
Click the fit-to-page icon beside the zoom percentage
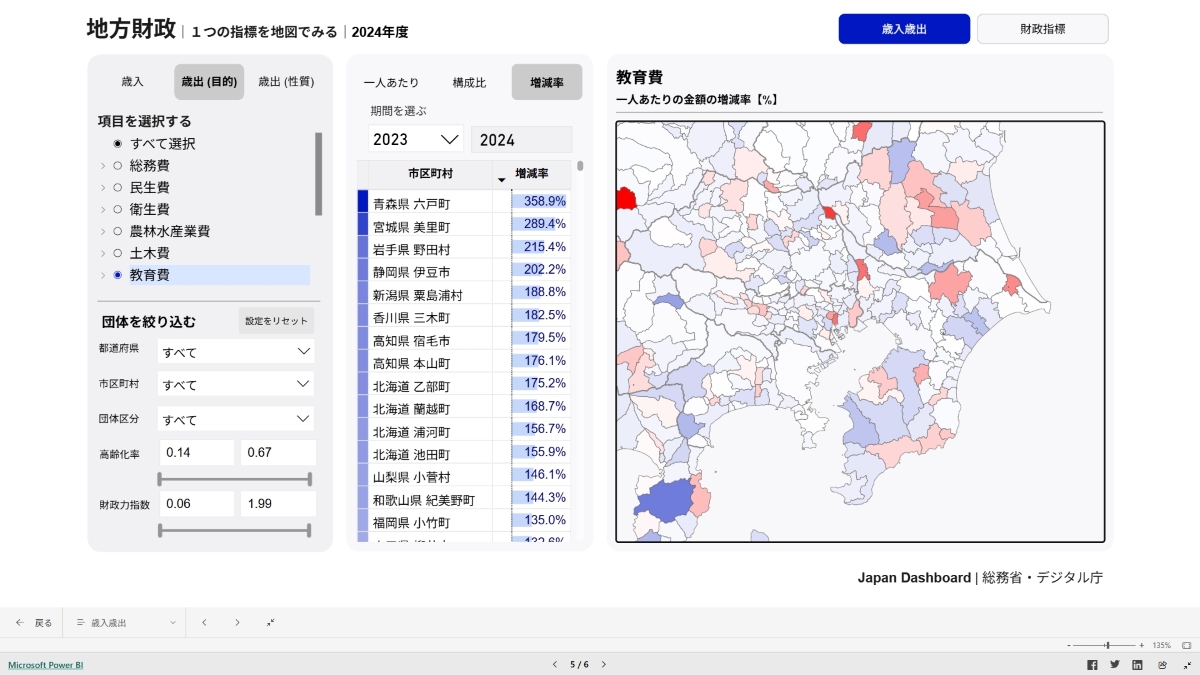pos(1186,646)
